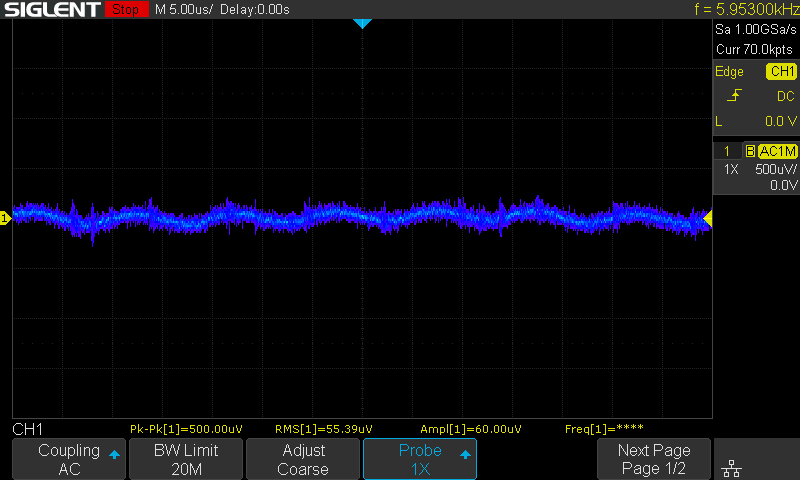
Task: Click the rising edge trigger slope icon
Action: pos(735,96)
